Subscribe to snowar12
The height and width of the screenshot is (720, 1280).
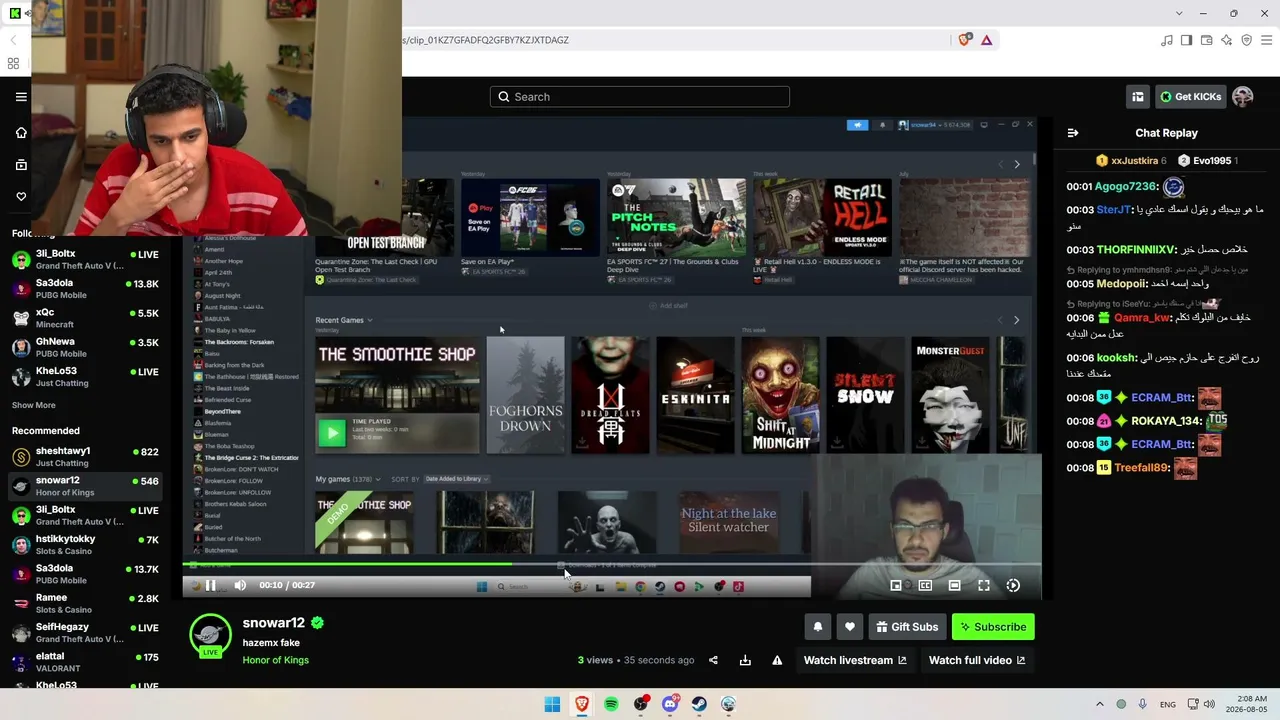pyautogui.click(x=993, y=627)
